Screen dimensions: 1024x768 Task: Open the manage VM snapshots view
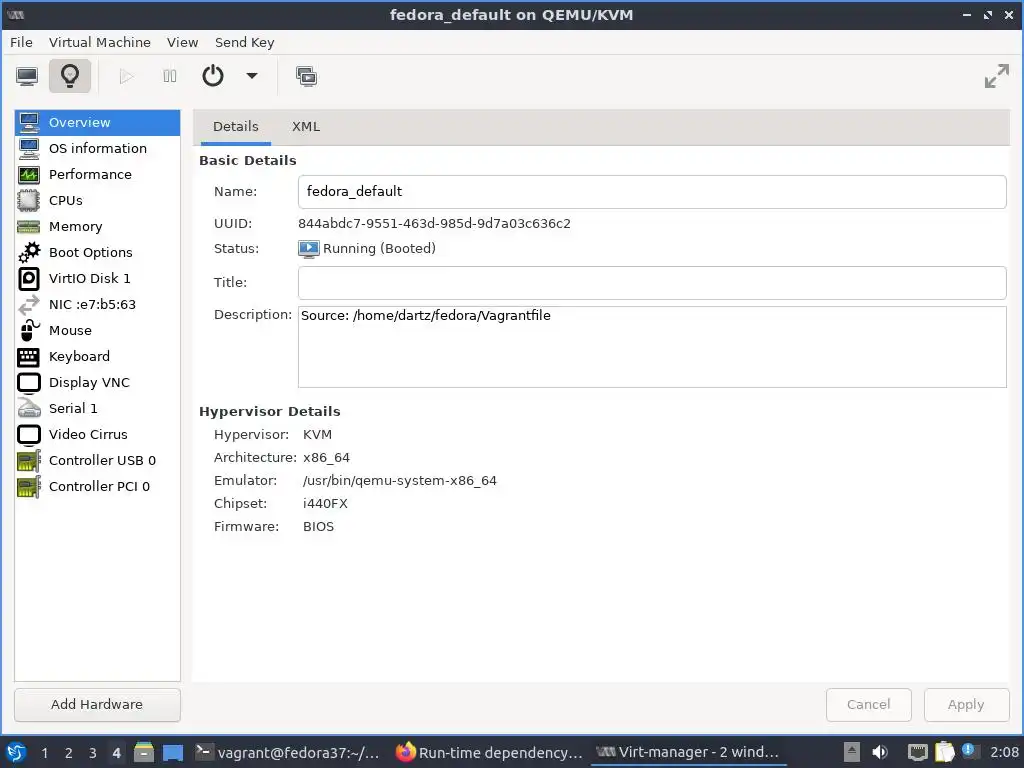click(306, 76)
